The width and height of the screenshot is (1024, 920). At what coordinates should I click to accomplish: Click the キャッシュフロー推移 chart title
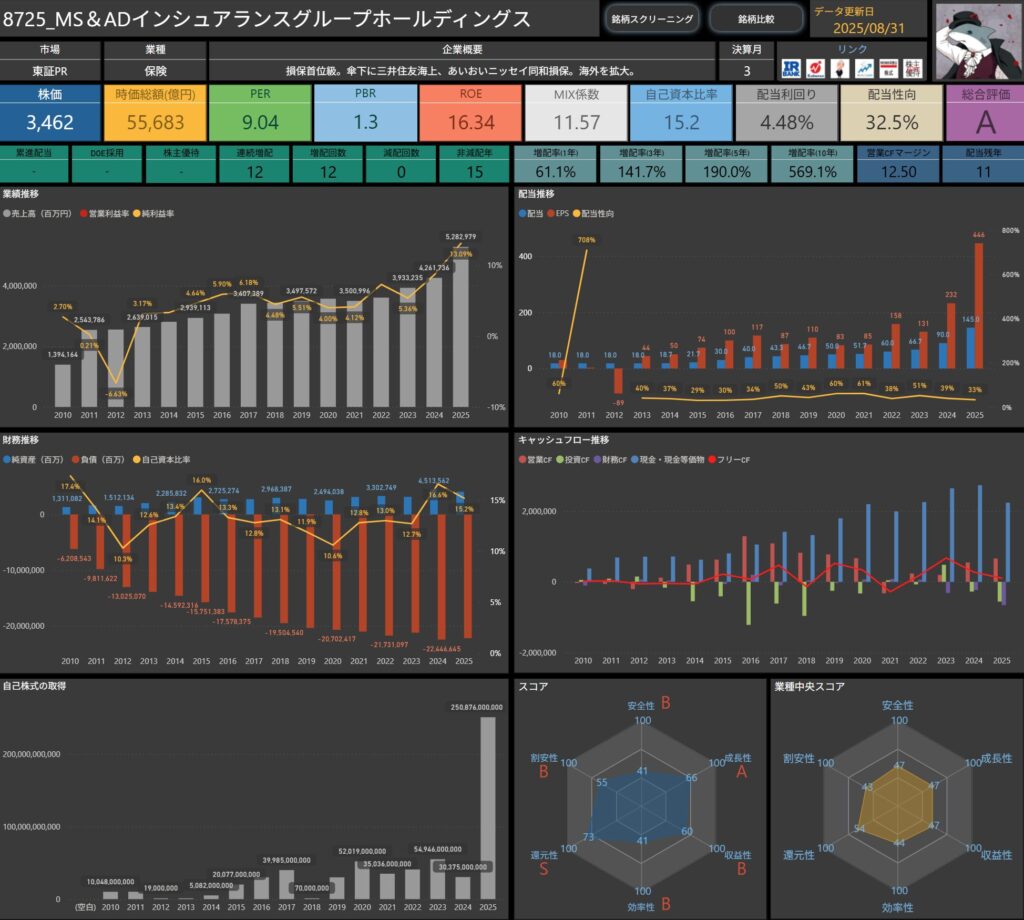564,440
